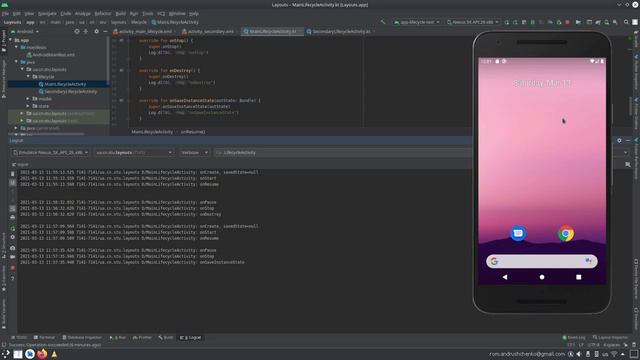Open the Android project view dropdown
Screen dimensions: 640x360
tap(24, 31)
